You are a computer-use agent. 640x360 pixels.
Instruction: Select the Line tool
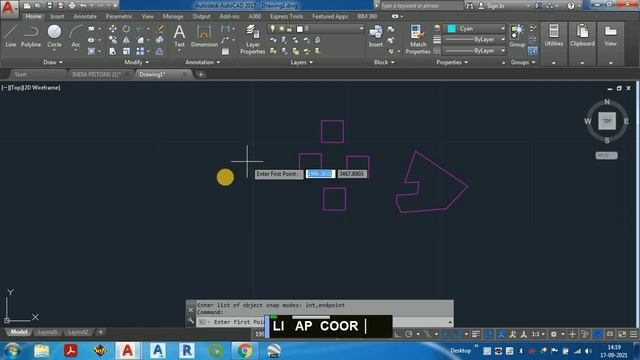click(x=11, y=36)
